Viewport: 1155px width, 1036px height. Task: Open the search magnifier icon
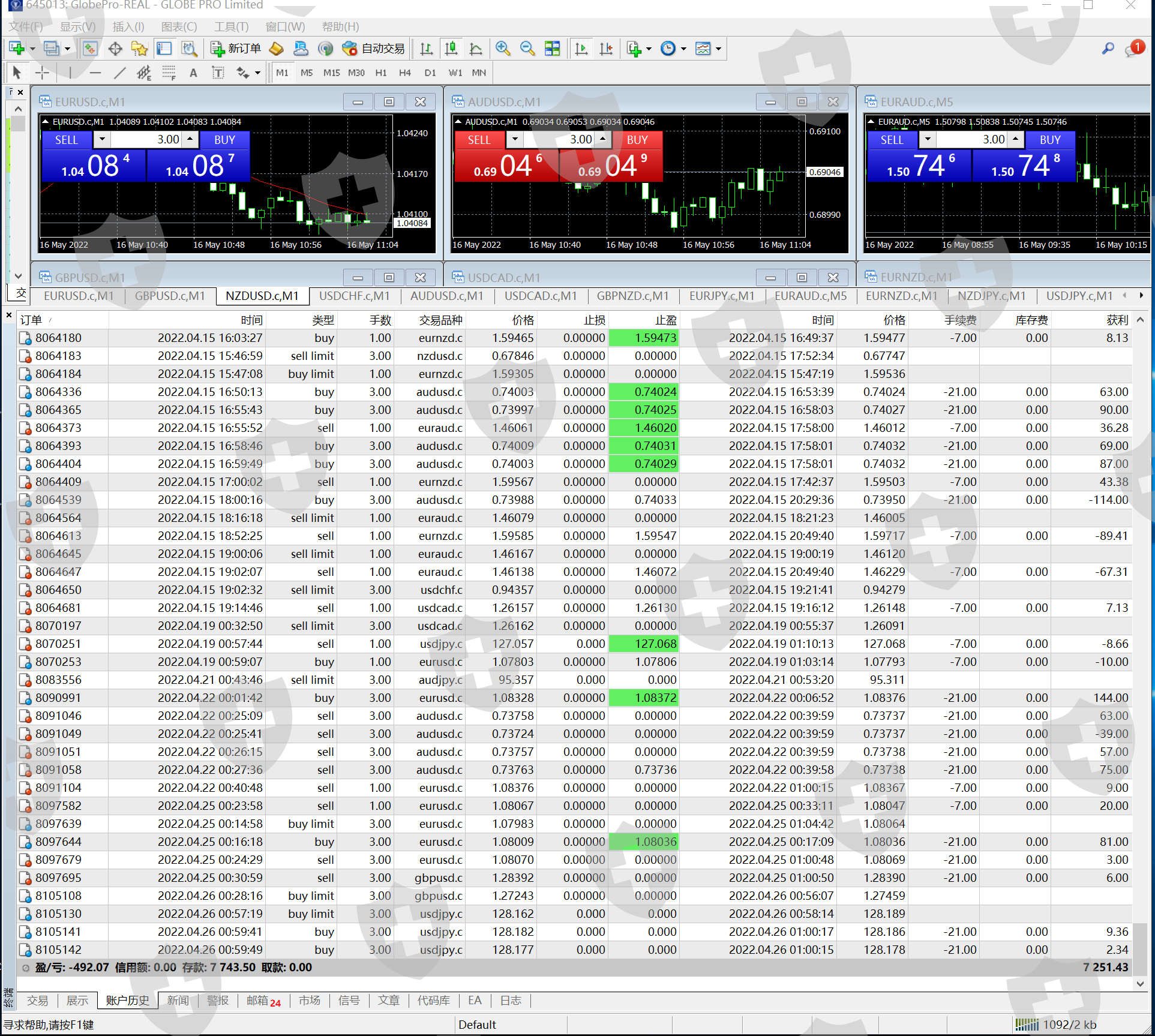tap(1108, 49)
